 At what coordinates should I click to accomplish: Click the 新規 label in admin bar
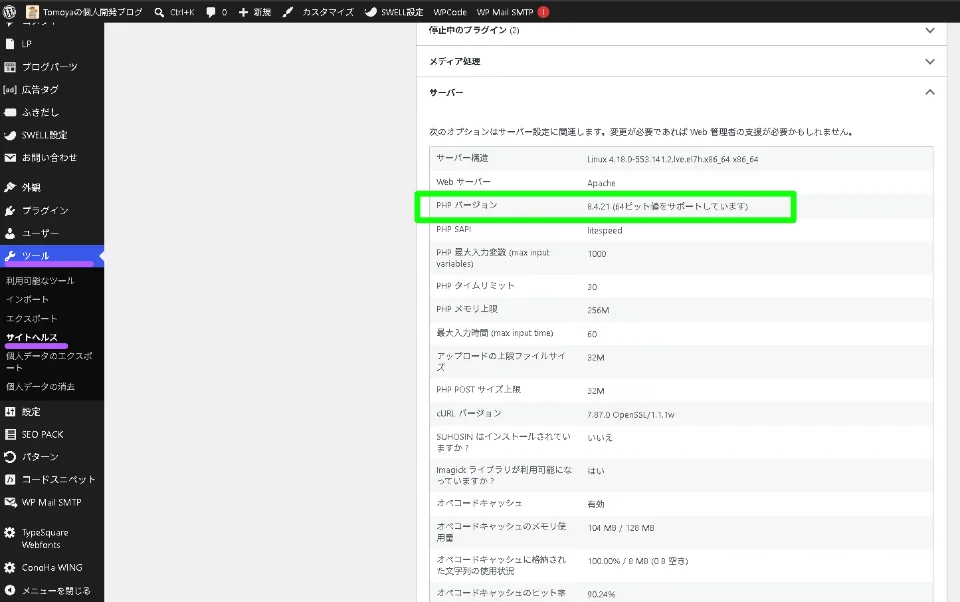coord(262,12)
